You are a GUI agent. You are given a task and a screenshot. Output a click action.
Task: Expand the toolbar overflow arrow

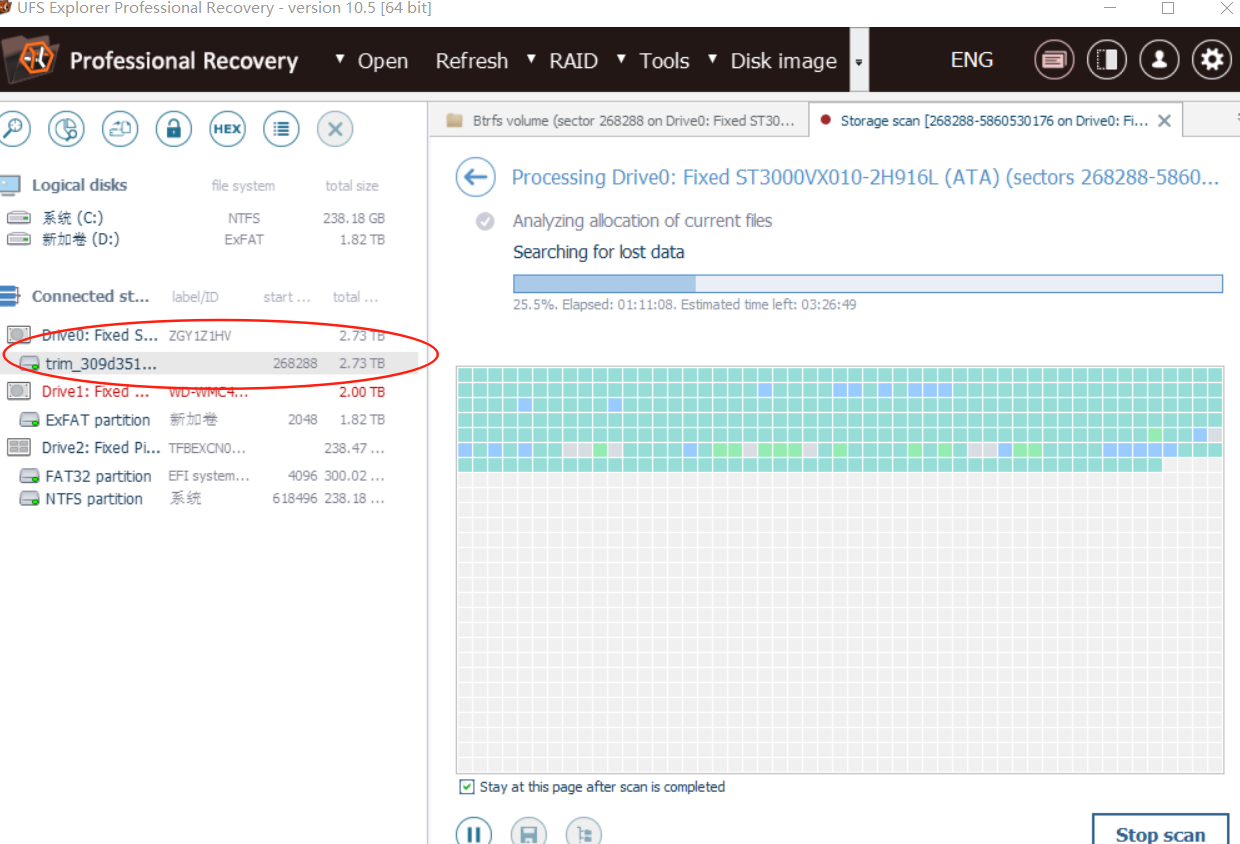[x=858, y=61]
